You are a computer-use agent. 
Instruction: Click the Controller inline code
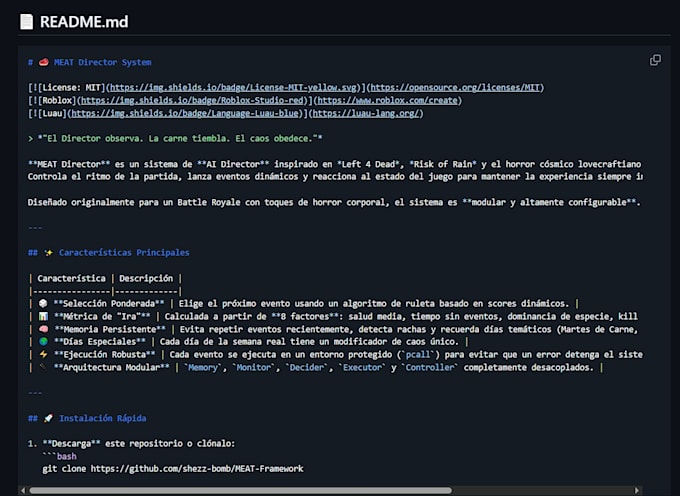429,368
